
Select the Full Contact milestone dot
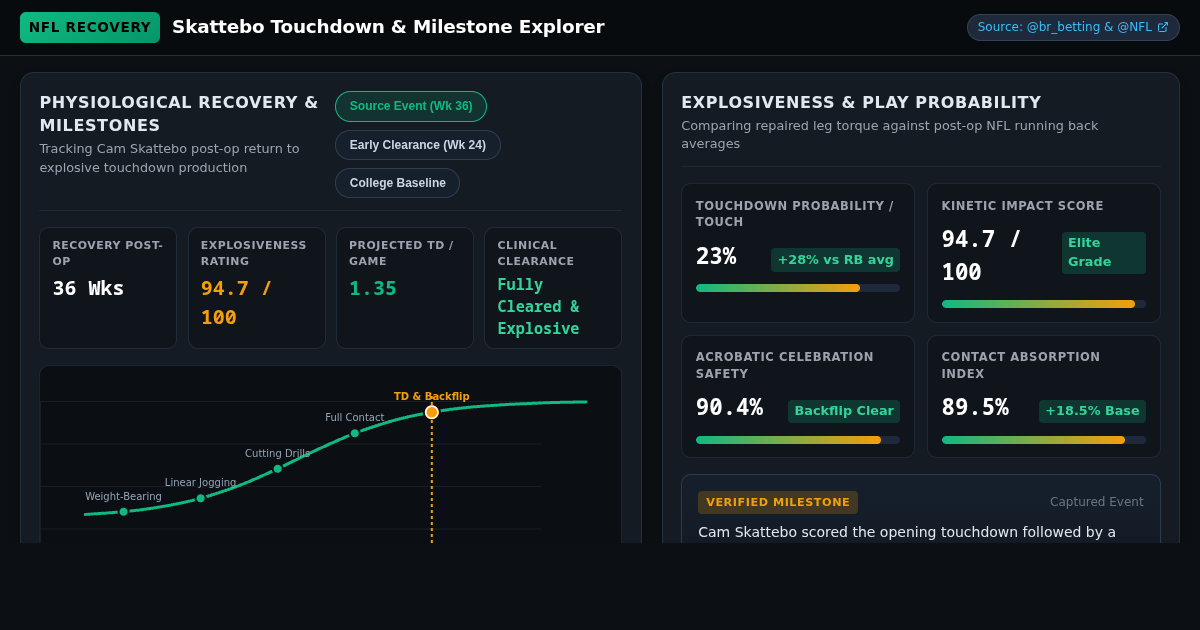tap(355, 433)
